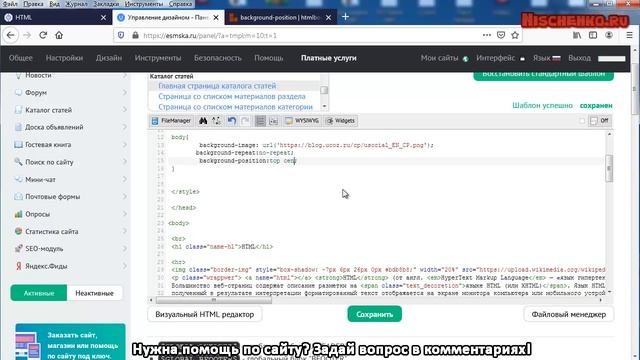The image size is (640, 360).
Task: Open the browser home page
Action: click(x=59, y=35)
